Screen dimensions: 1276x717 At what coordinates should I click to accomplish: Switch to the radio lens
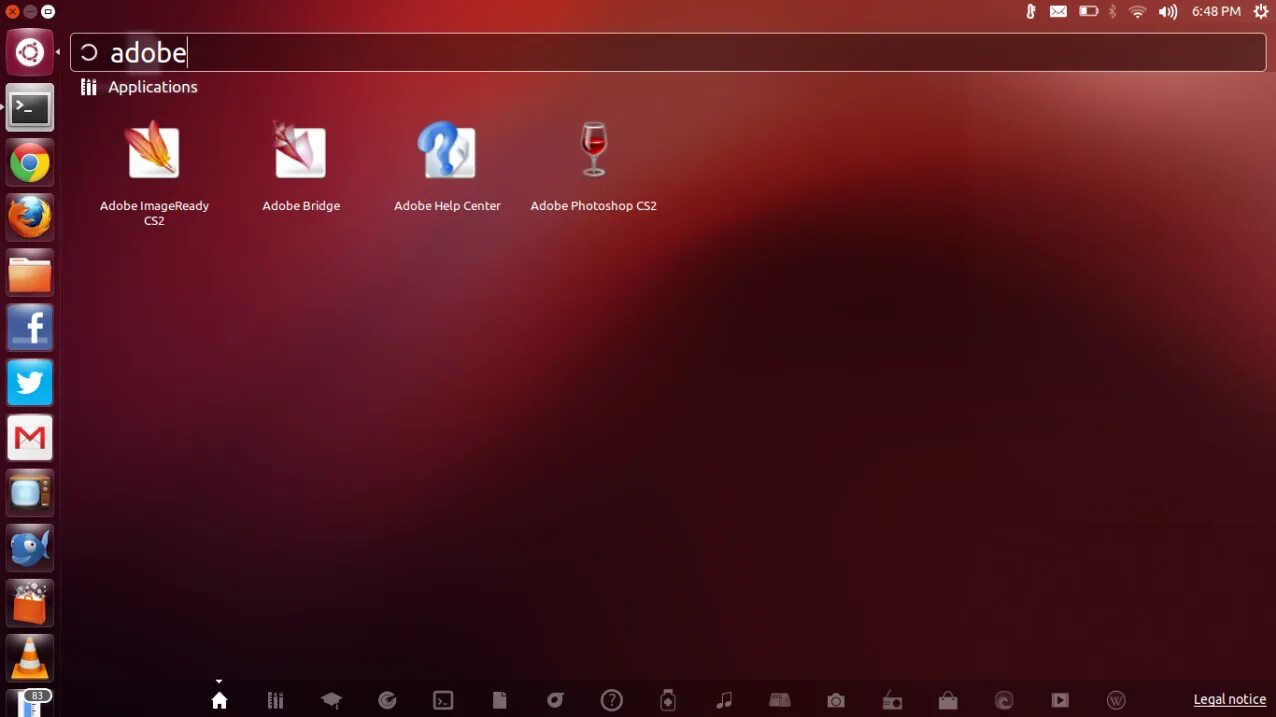[892, 700]
